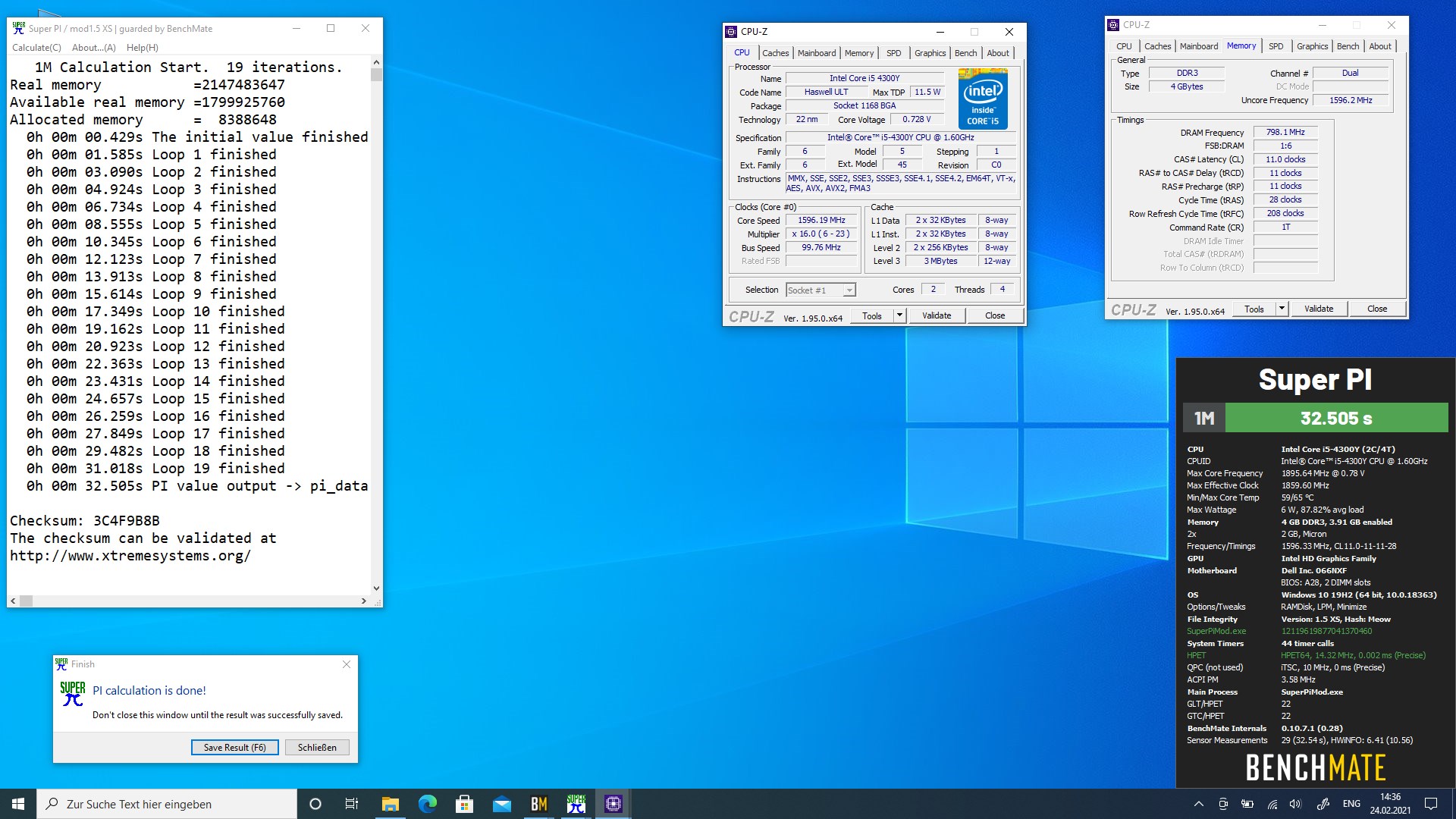Switch to Super PI taskbar icon
This screenshot has height=819, width=1456.
[x=576, y=804]
